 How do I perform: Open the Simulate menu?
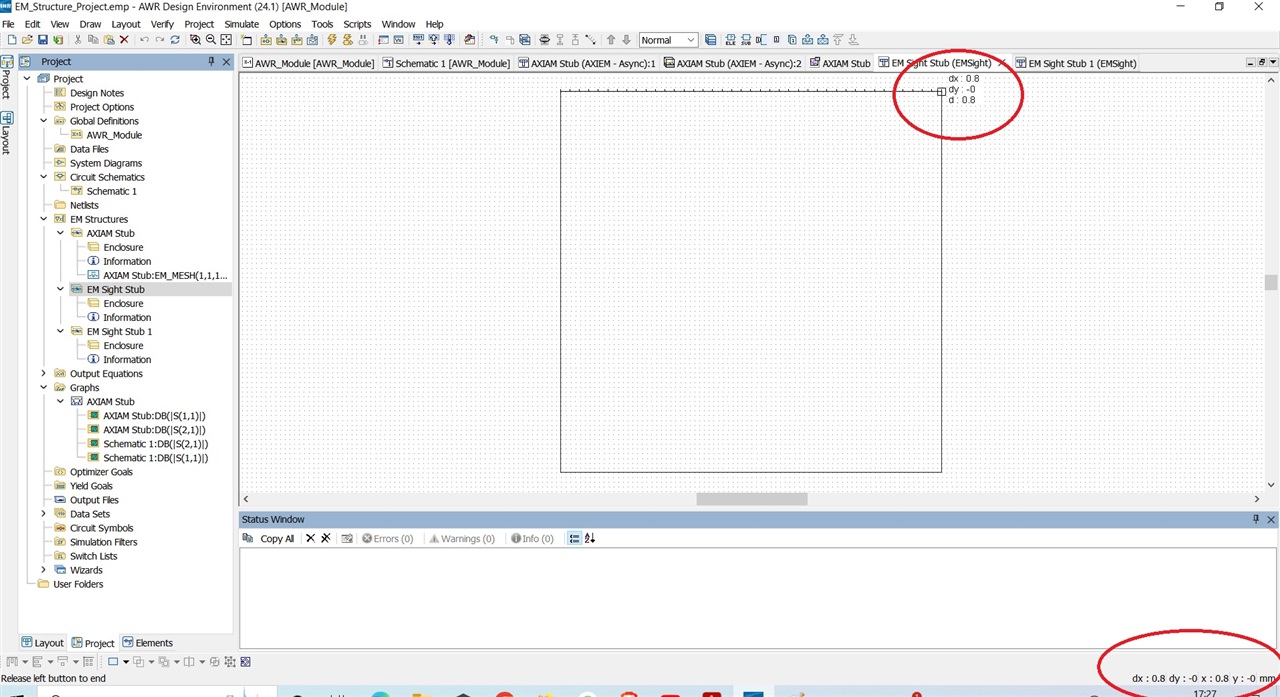tap(241, 24)
